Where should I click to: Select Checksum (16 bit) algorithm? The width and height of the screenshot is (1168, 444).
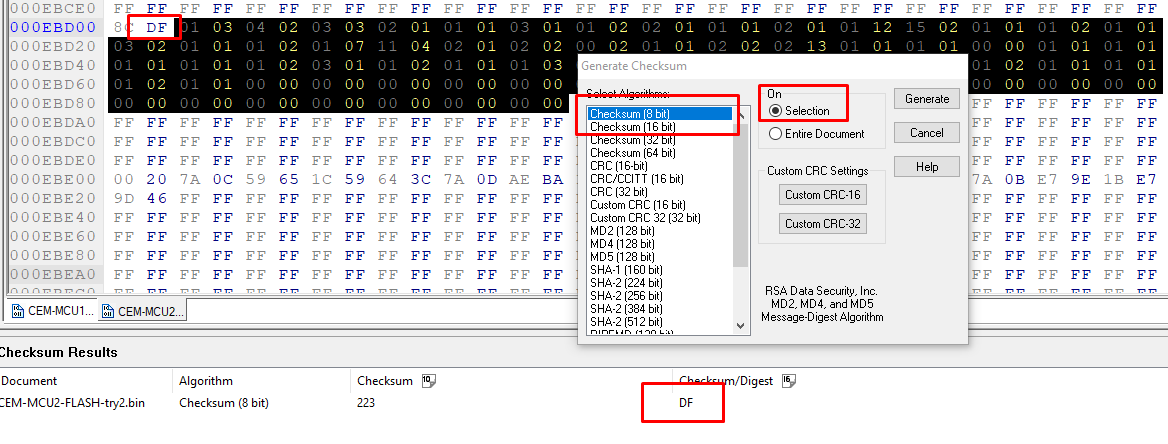click(x=632, y=127)
